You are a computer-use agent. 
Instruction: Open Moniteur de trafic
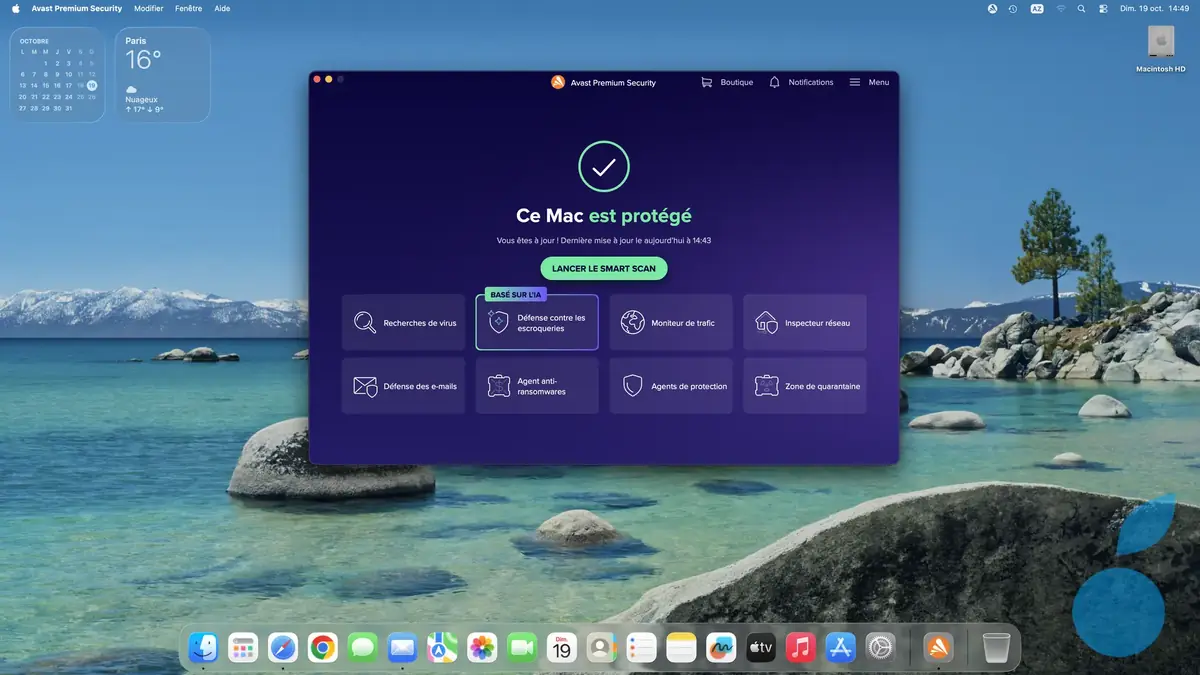tap(671, 321)
